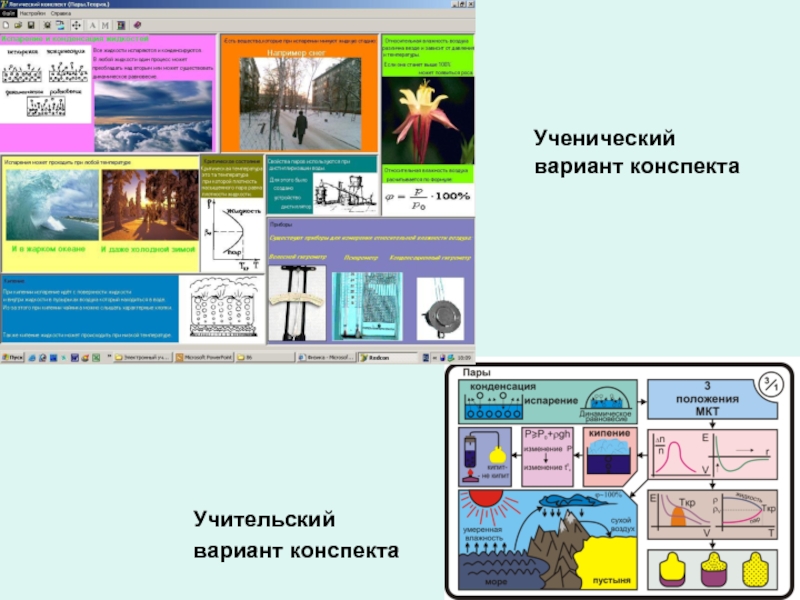Click the distiller device drawing

(346, 194)
